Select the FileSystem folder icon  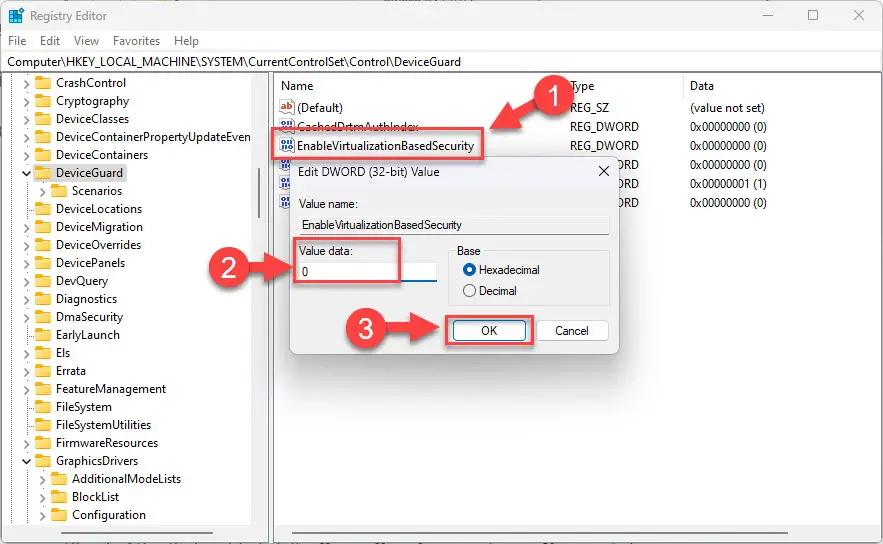(43, 407)
